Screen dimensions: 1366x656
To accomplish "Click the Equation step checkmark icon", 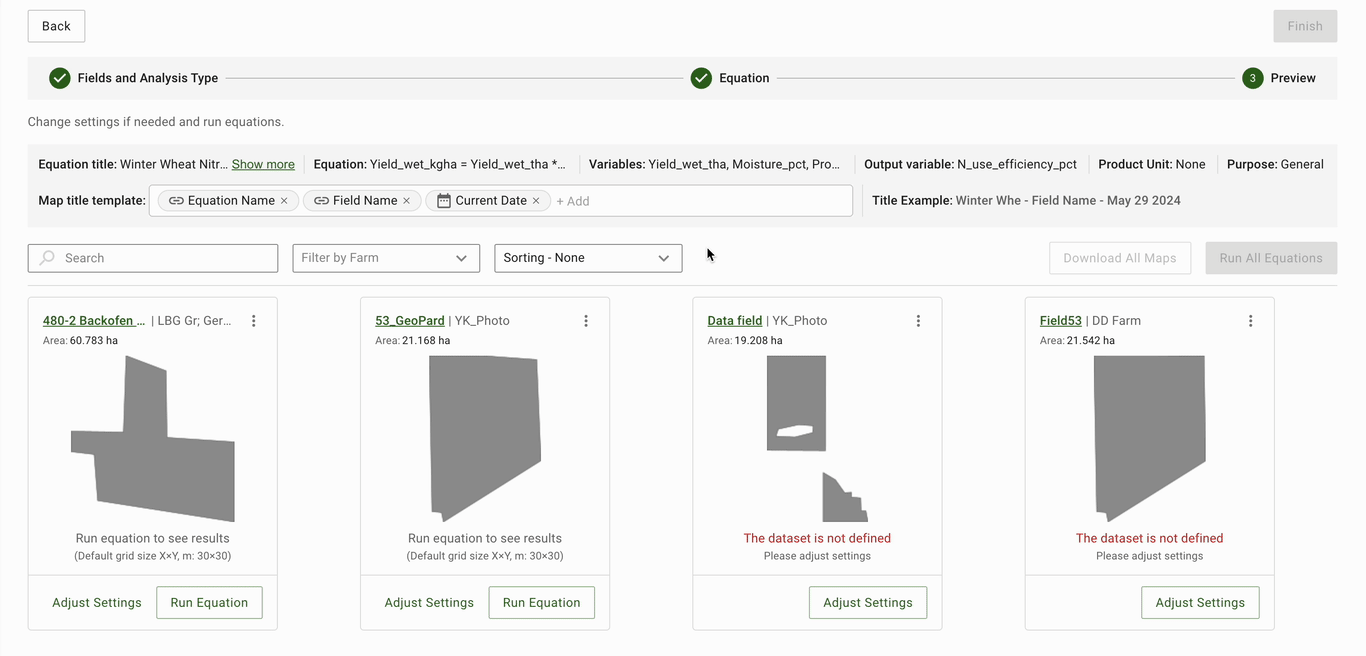I will click(x=701, y=78).
